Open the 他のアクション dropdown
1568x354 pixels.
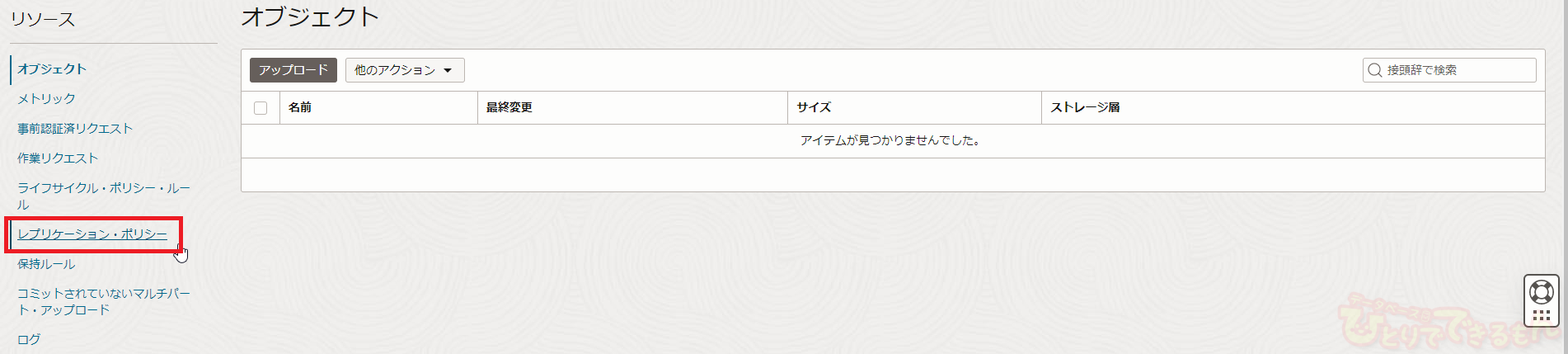(404, 70)
